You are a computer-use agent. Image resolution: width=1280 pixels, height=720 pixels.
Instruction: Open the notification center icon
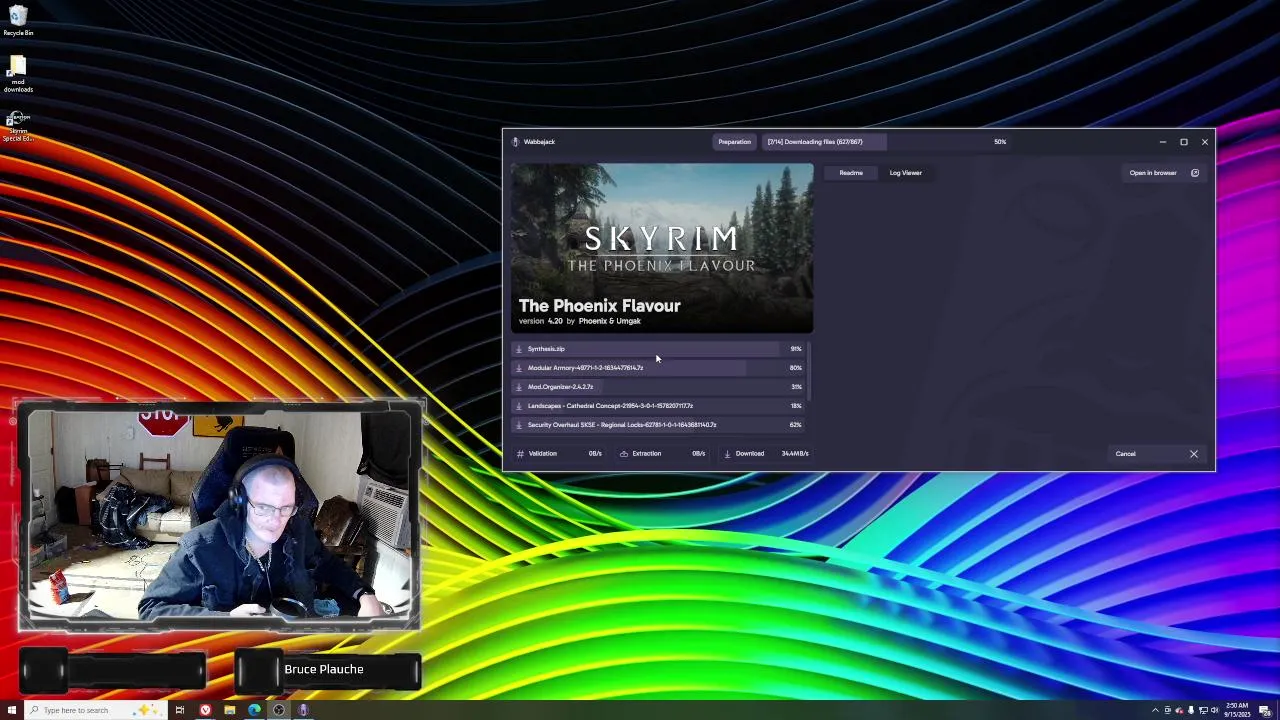[x=1265, y=710]
